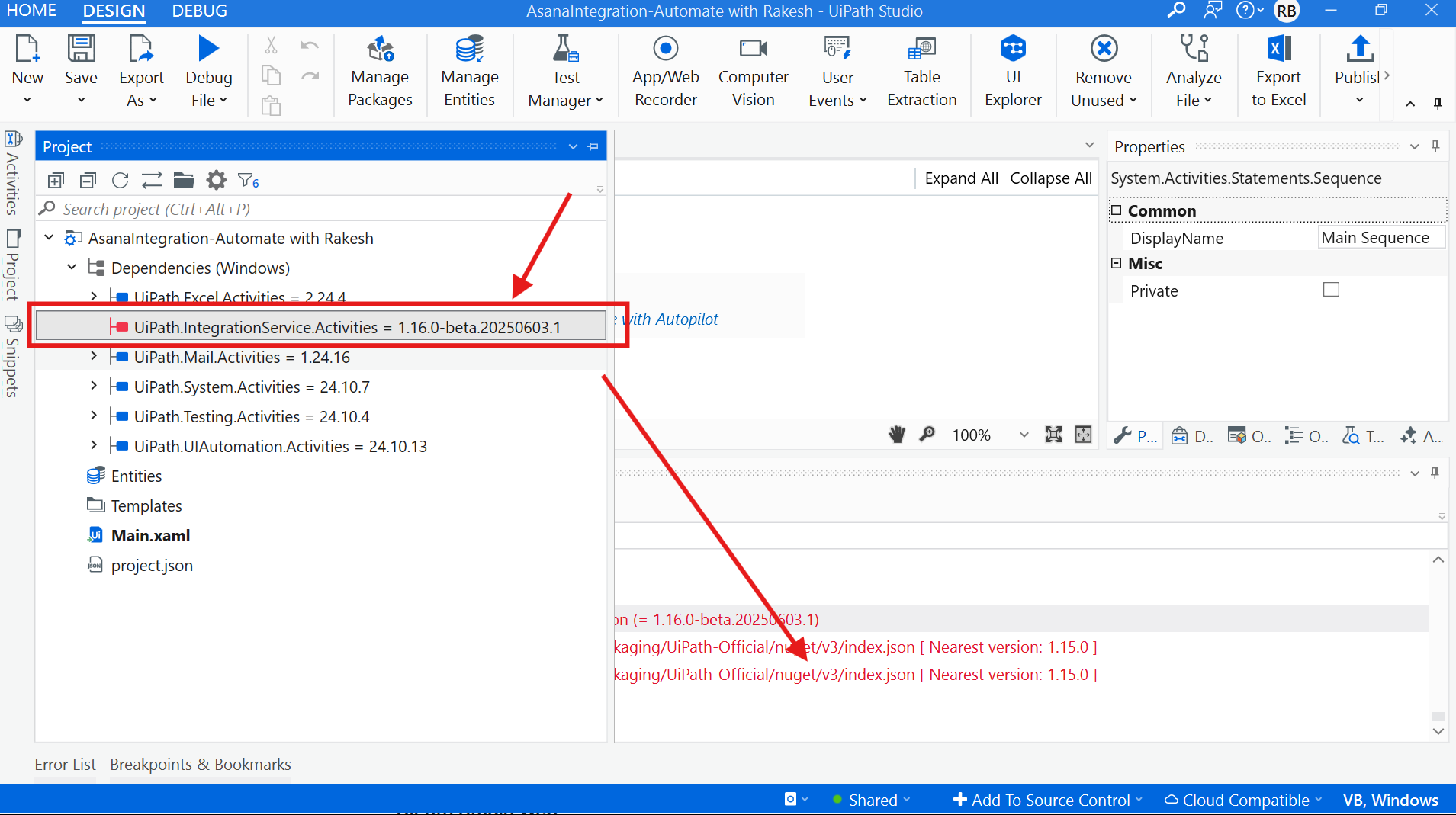Open UI Explorer
Image resolution: width=1456 pixels, height=815 pixels.
click(x=1013, y=71)
